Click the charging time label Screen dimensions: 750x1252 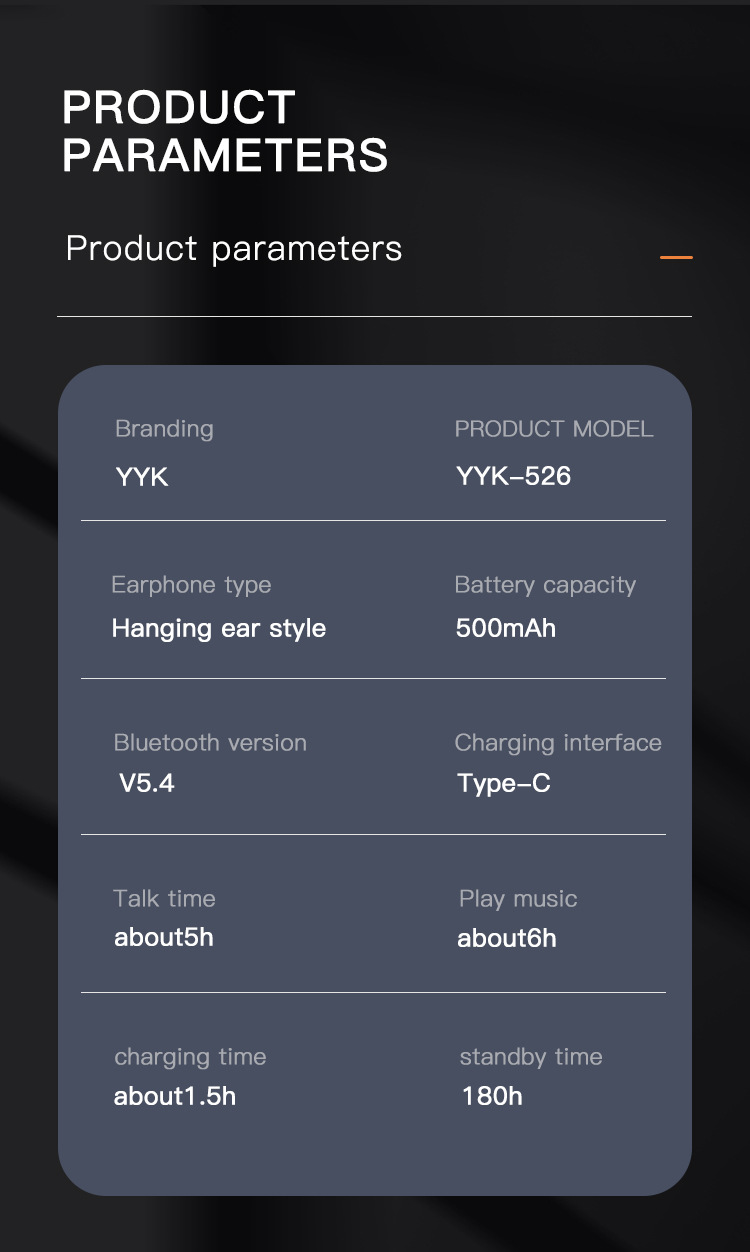pyautogui.click(x=190, y=1057)
